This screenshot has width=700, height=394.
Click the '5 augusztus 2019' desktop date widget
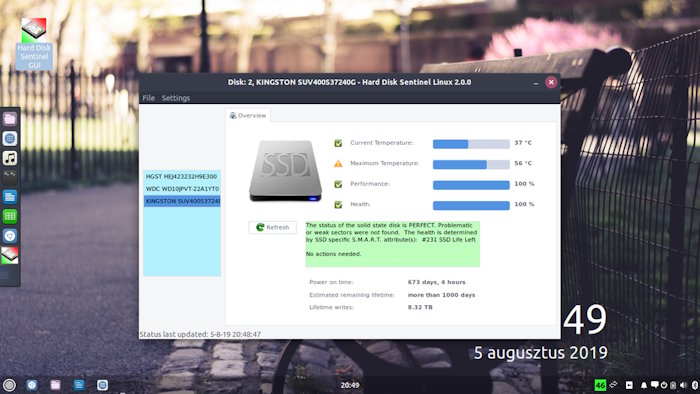(541, 353)
